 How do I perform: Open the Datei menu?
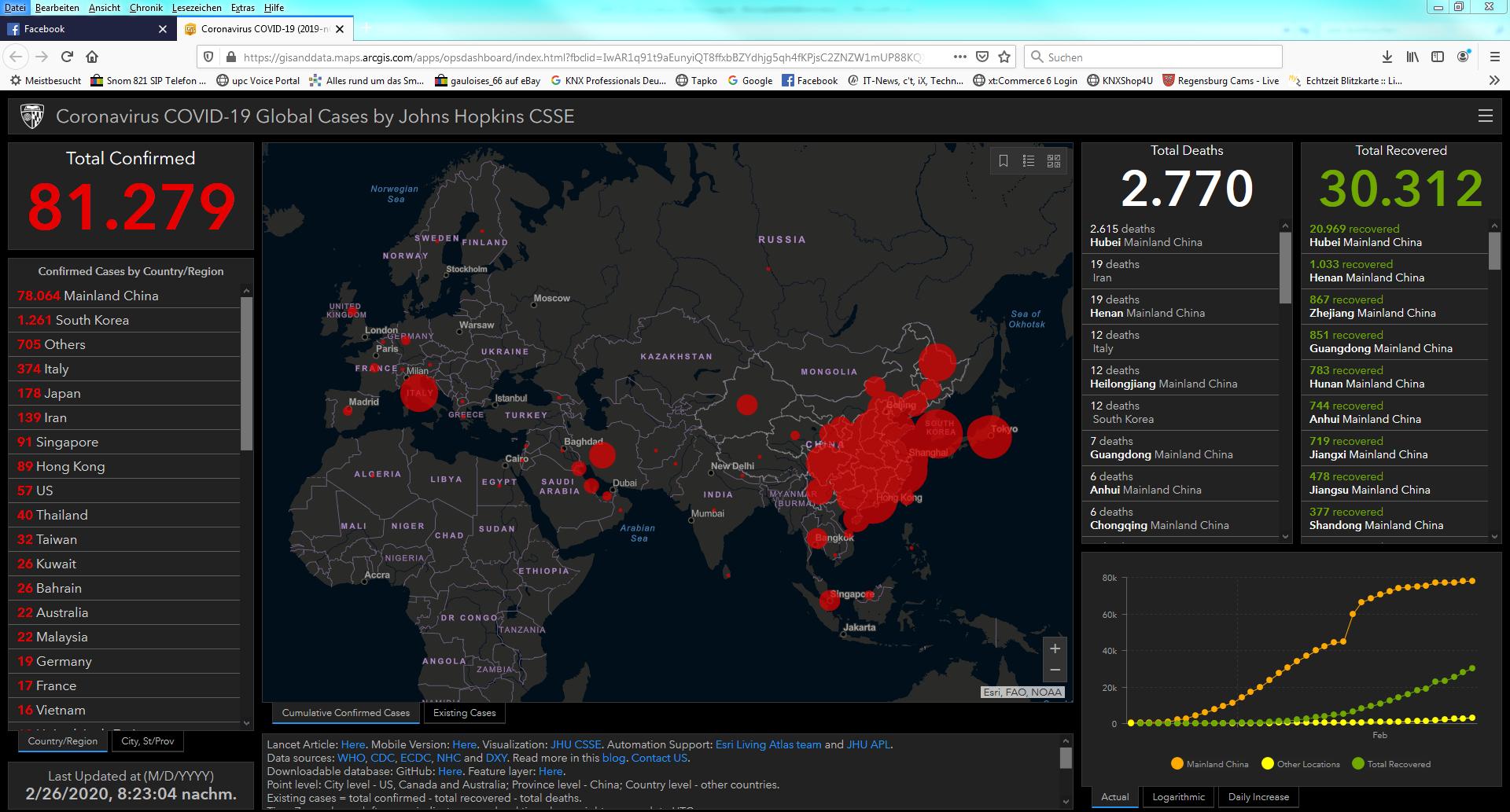pos(15,7)
